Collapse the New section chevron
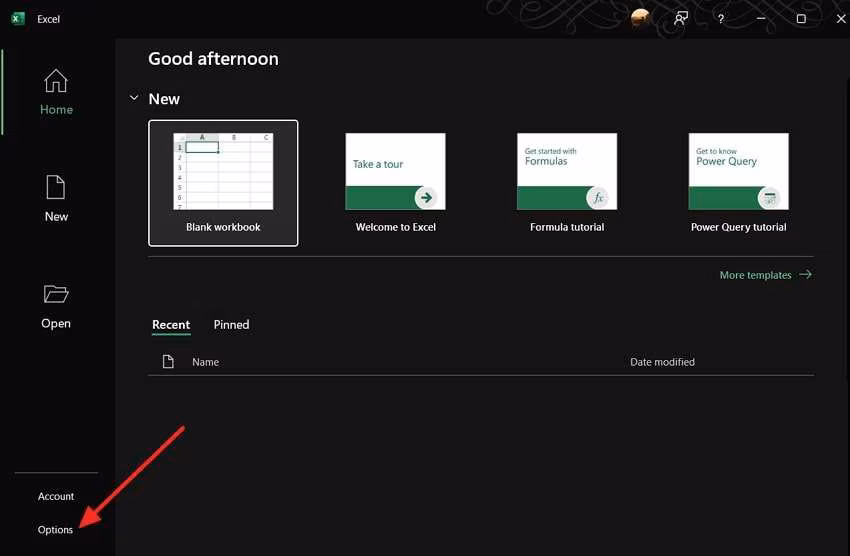Viewport: 850px width, 556px height. pyautogui.click(x=134, y=98)
